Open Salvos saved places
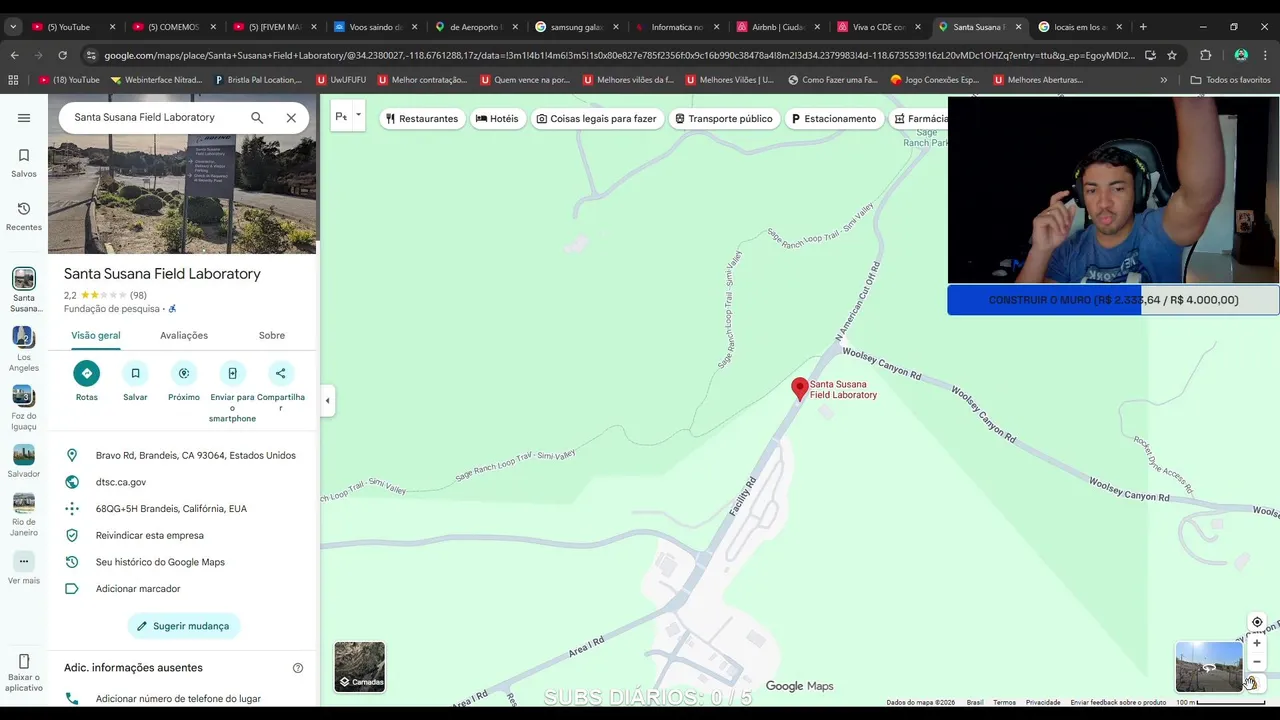Screen dimensions: 1280x720 coord(24,163)
